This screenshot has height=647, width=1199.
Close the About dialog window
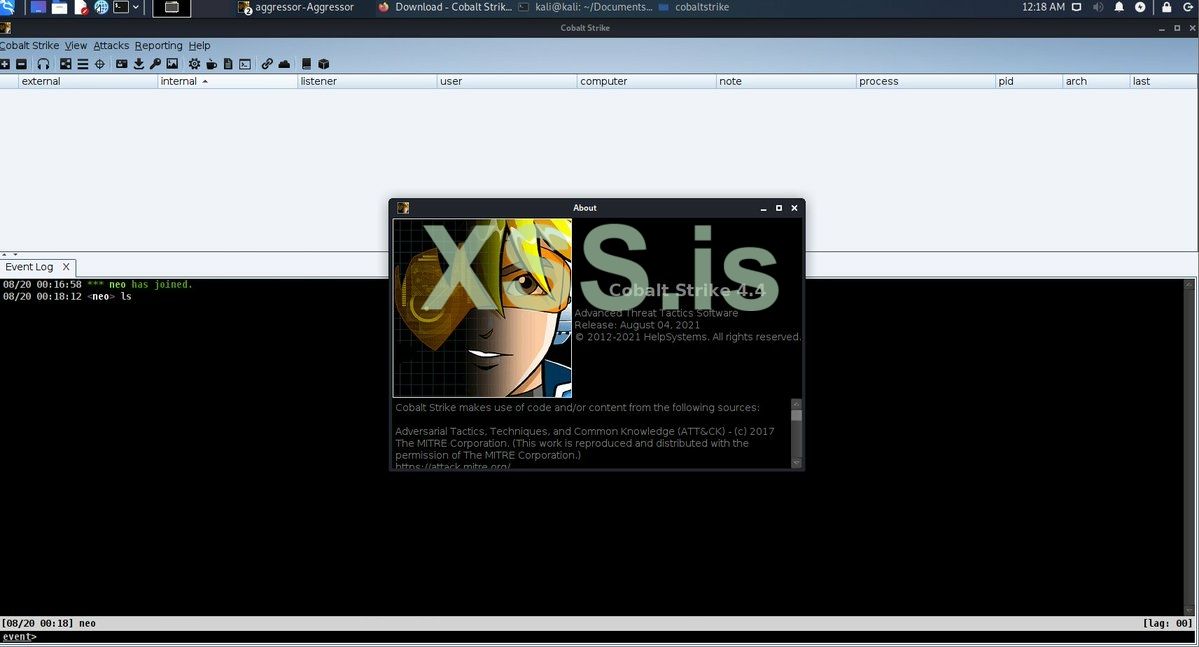[794, 208]
